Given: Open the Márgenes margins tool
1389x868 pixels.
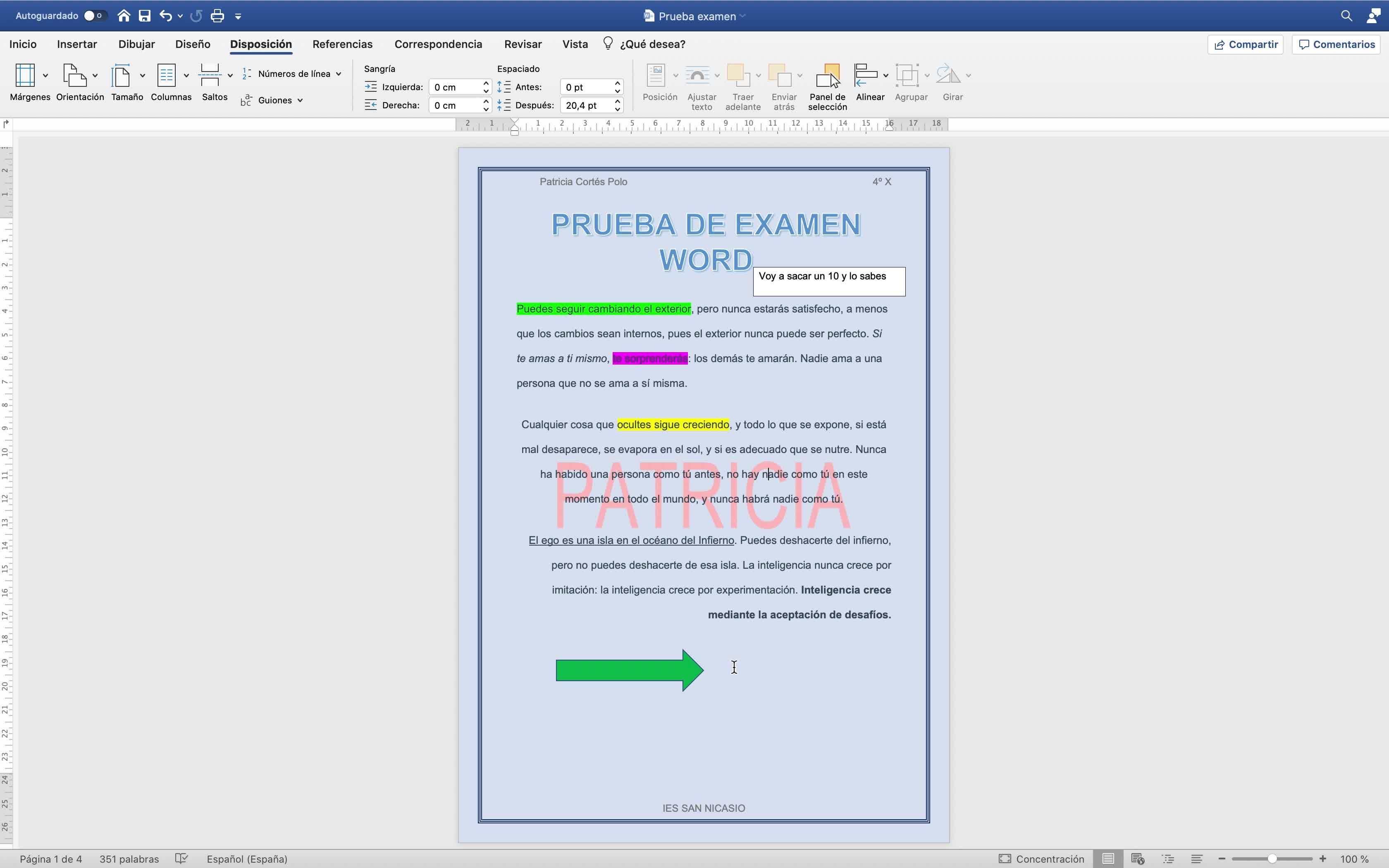Looking at the screenshot, I should pos(25,76).
